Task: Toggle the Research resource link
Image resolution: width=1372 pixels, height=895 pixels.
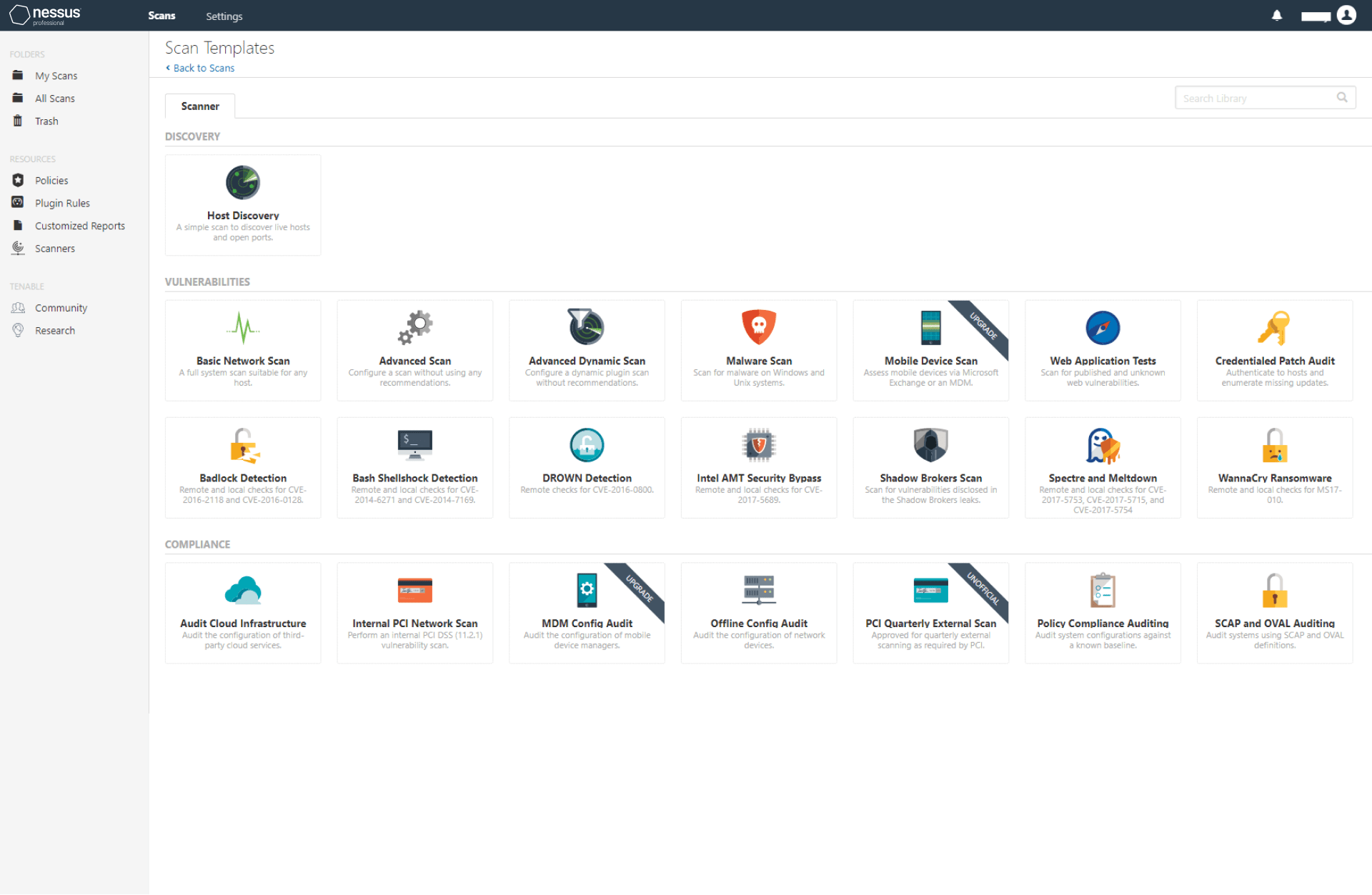Action: click(x=55, y=330)
